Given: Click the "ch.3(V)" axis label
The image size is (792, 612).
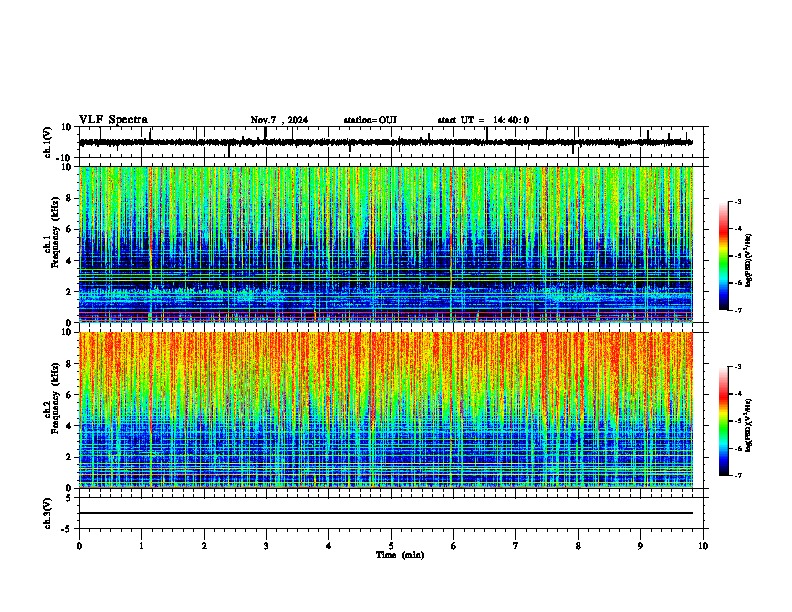Looking at the screenshot, I should pyautogui.click(x=48, y=513).
